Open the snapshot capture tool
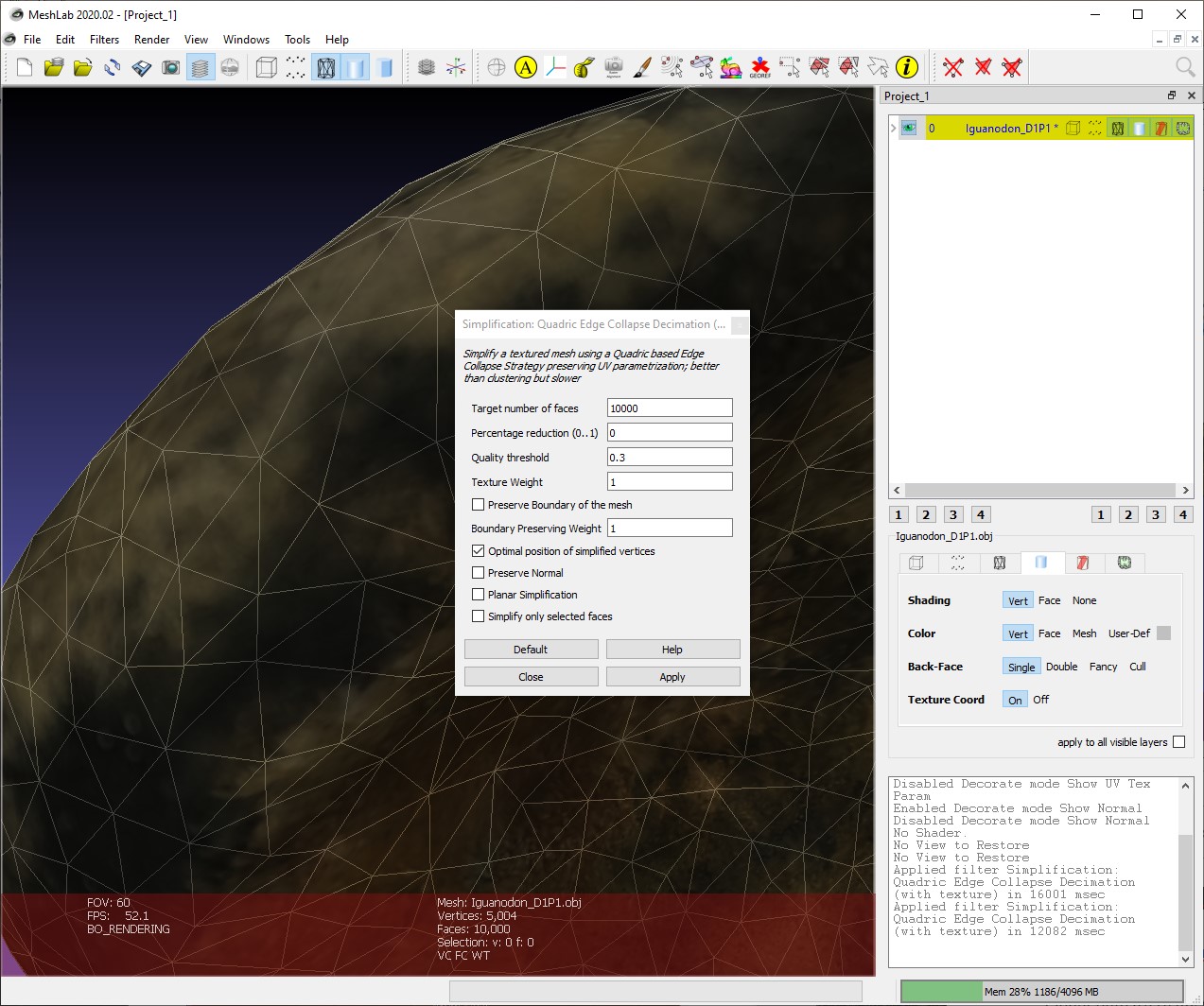The height and width of the screenshot is (1006, 1204). 171,67
